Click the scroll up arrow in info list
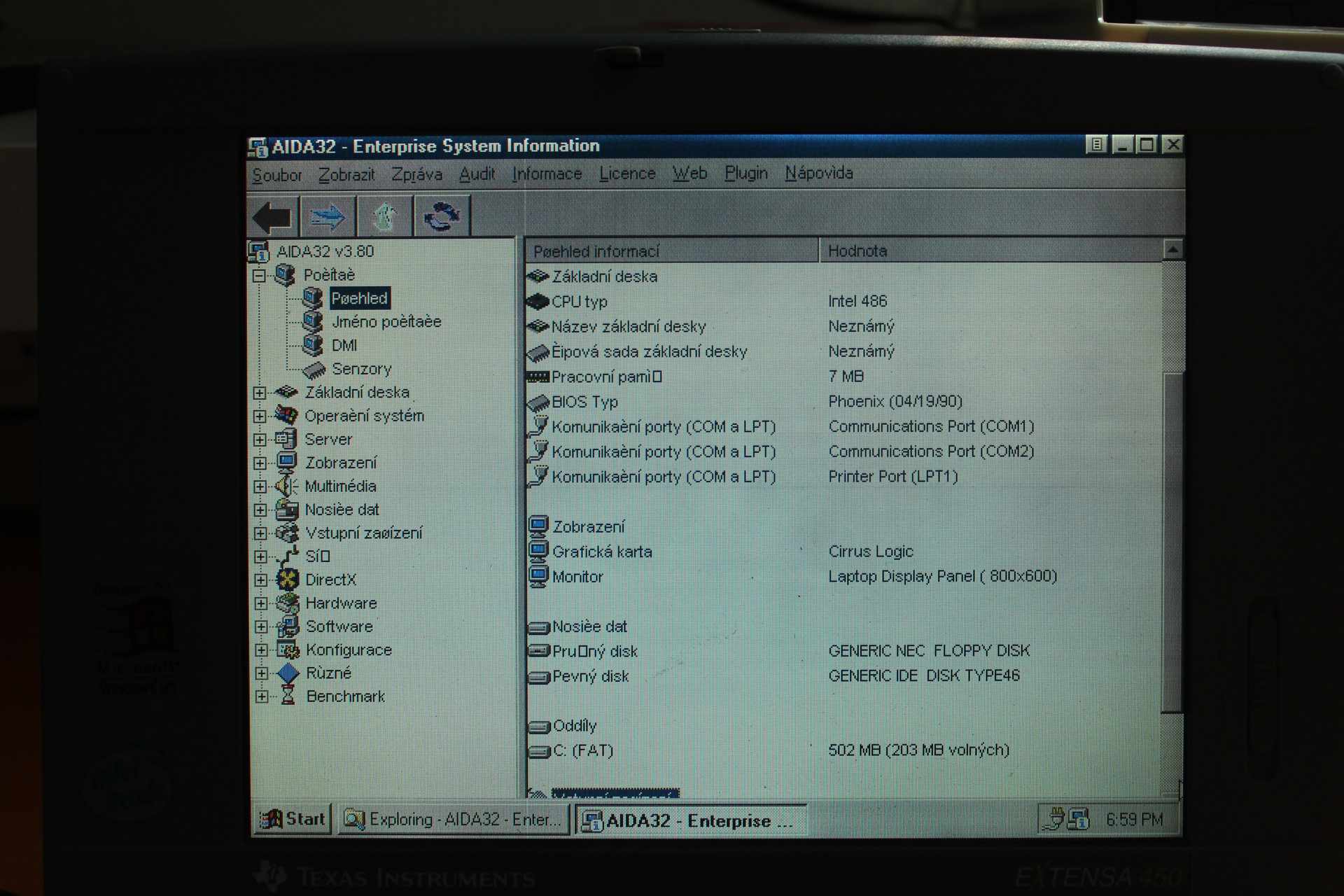The image size is (1344, 896). (1172, 249)
